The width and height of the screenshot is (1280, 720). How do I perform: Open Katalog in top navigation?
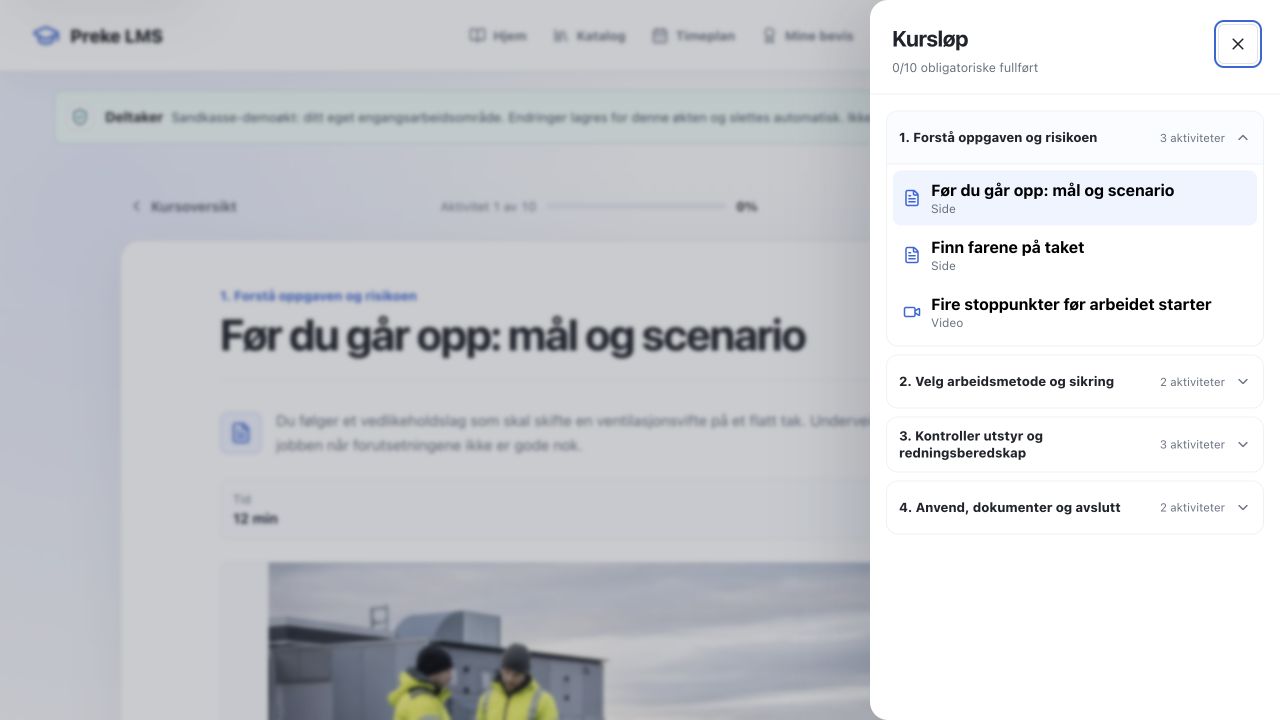click(x=589, y=36)
